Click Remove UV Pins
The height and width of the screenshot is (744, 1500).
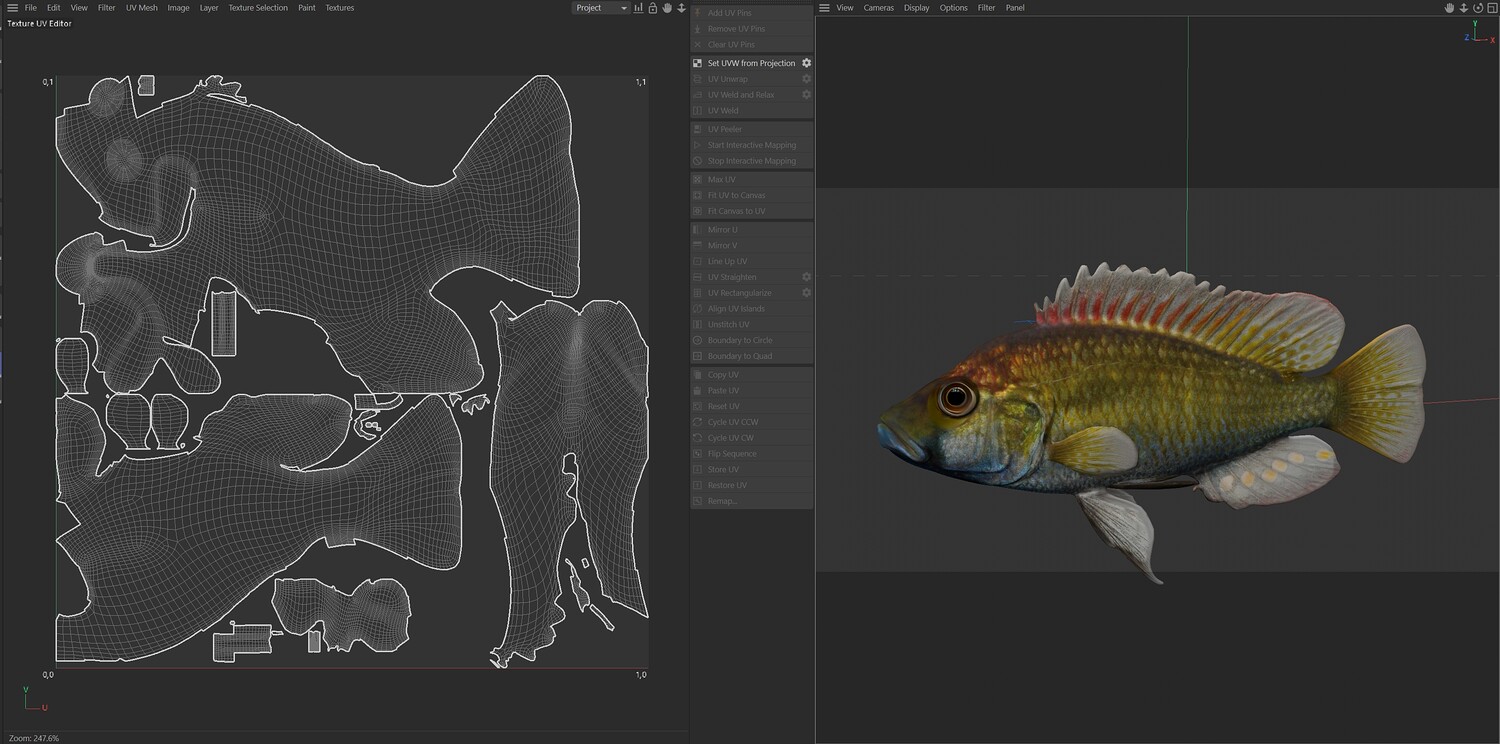[752, 29]
